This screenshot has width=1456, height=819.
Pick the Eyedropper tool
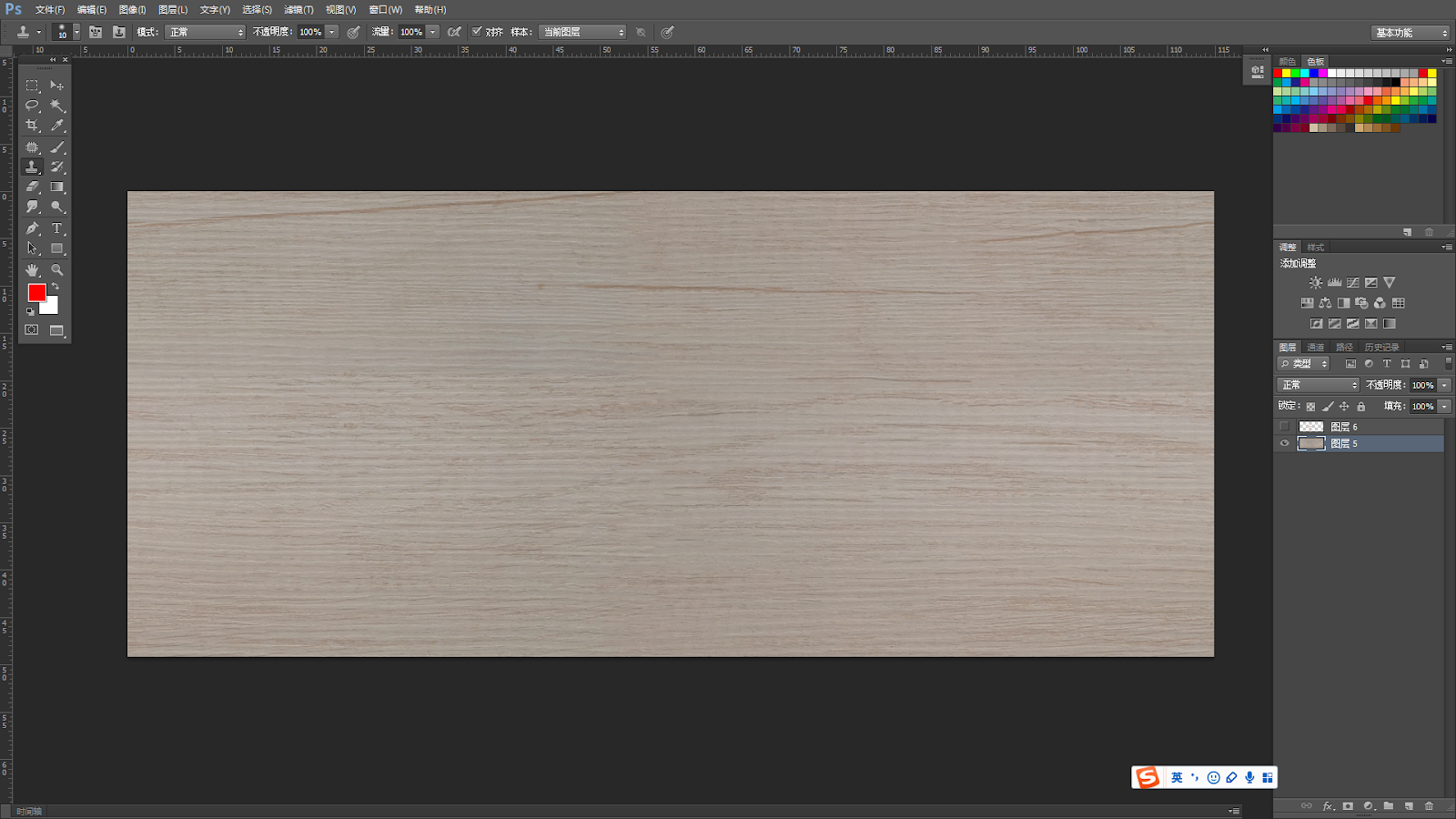tap(57, 126)
